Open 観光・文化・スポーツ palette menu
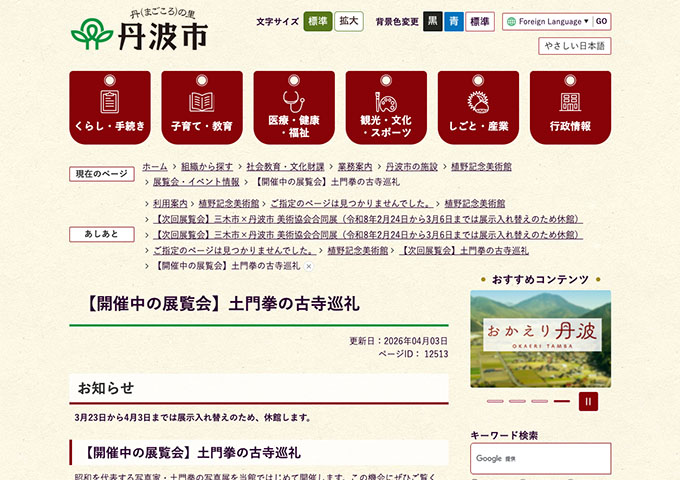680x480 pixels. point(386,108)
